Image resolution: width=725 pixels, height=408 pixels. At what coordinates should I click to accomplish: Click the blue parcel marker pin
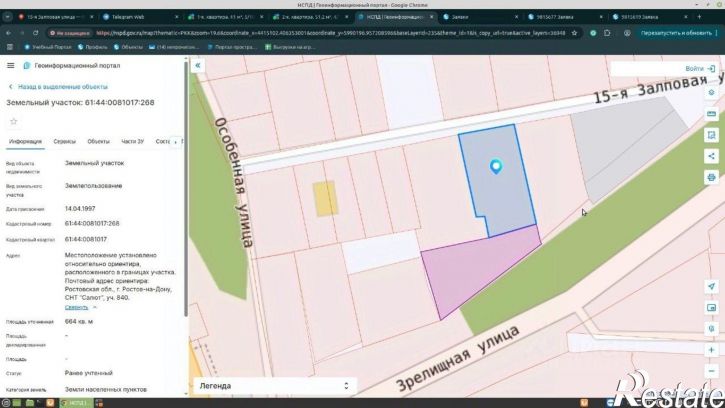tap(496, 166)
